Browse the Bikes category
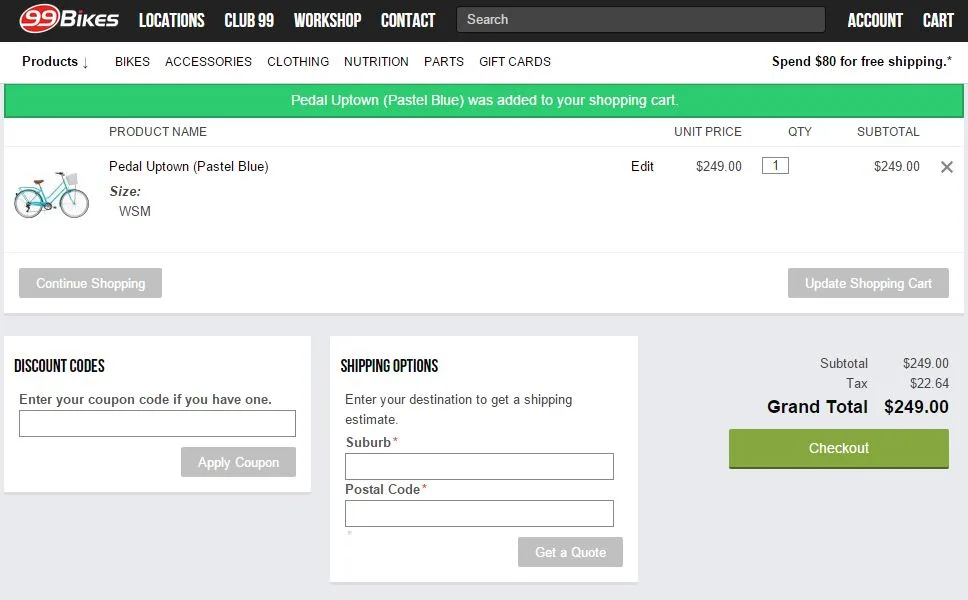The height and width of the screenshot is (600, 968). pos(132,62)
